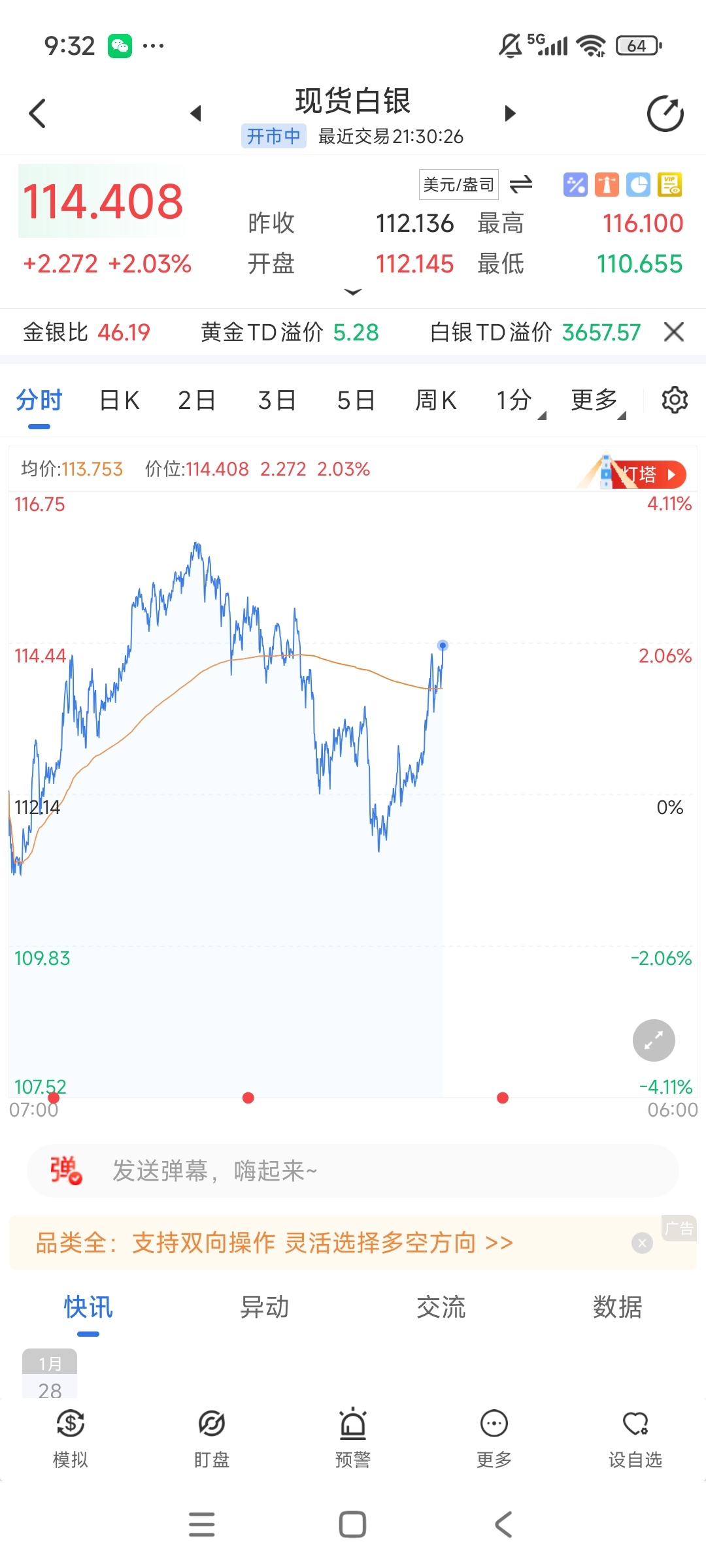The image size is (706, 1568).
Task: Tap the refresh icon at top right
Action: (665, 114)
